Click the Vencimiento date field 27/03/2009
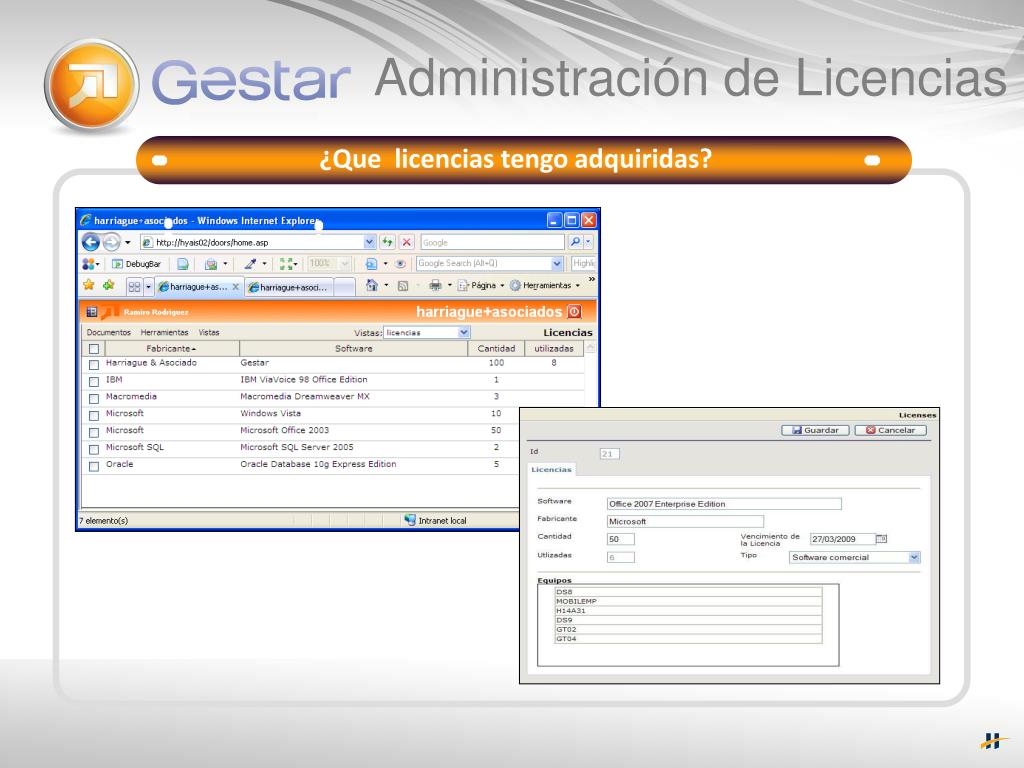Image resolution: width=1024 pixels, height=768 pixels. click(x=842, y=539)
